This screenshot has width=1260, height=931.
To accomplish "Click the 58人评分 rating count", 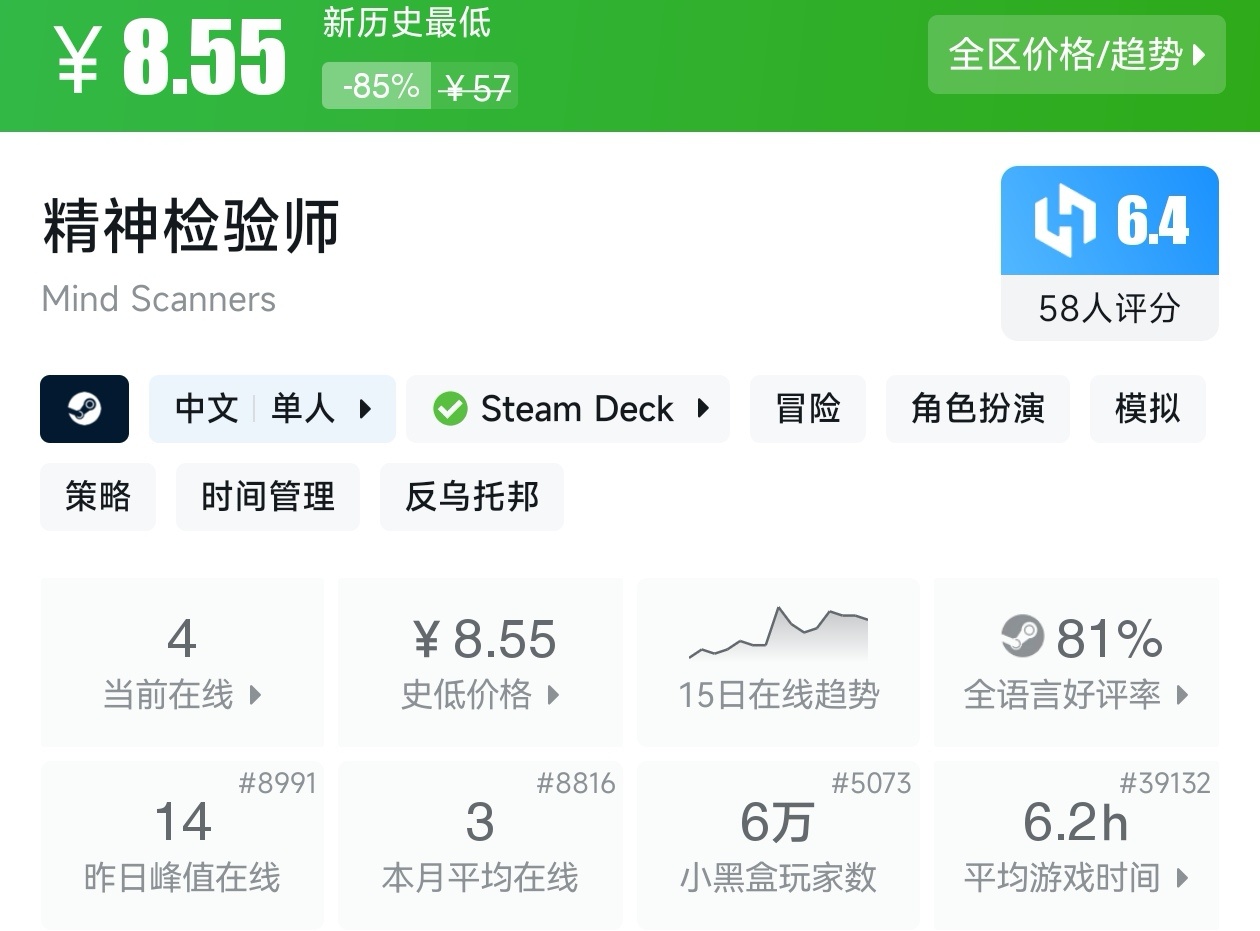I will (1110, 308).
